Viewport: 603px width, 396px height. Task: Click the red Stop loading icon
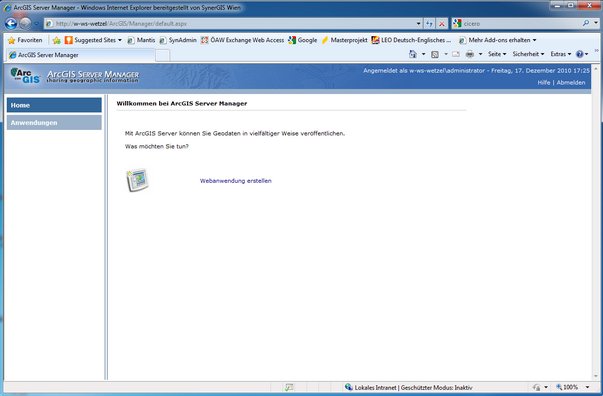pos(441,23)
